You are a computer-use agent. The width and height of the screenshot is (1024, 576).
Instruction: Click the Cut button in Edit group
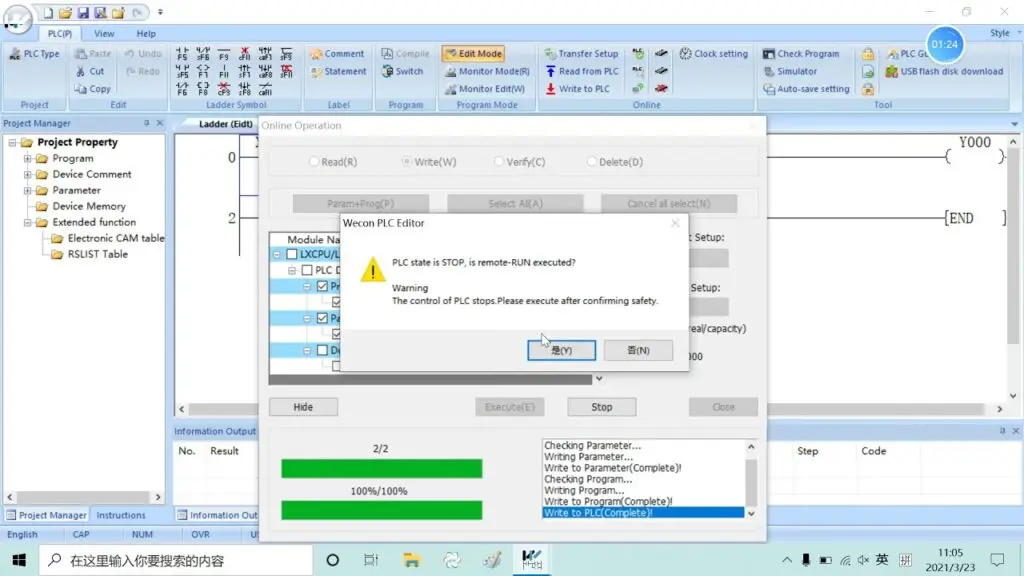click(89, 71)
